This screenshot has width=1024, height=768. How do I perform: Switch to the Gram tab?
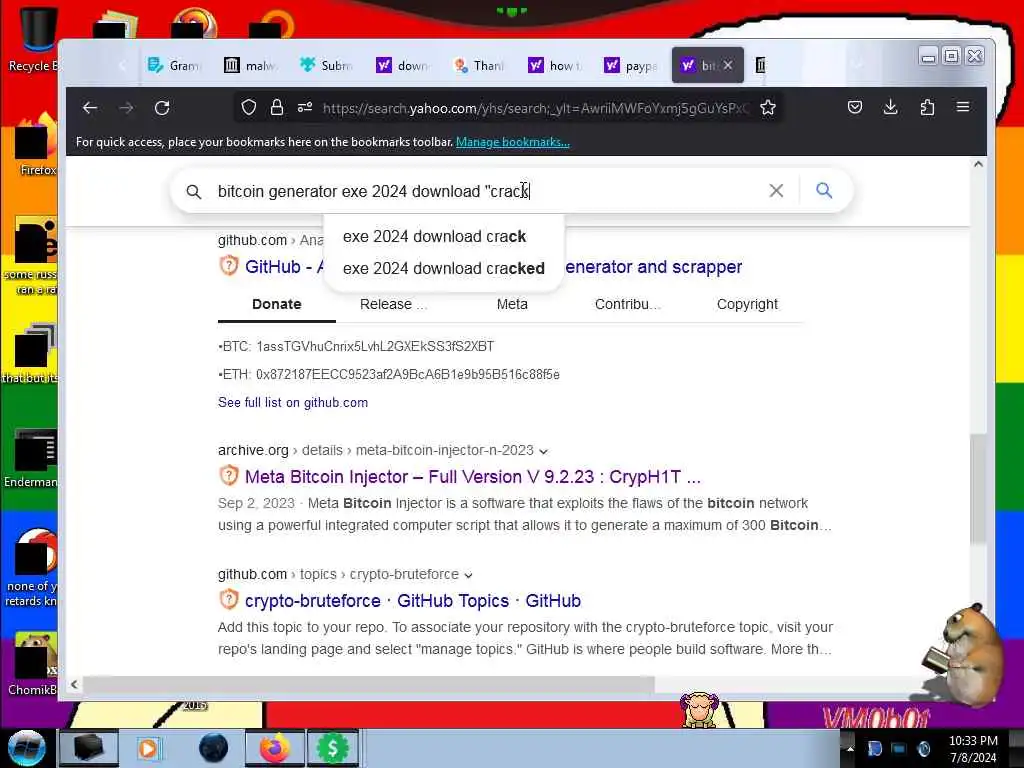pos(173,65)
